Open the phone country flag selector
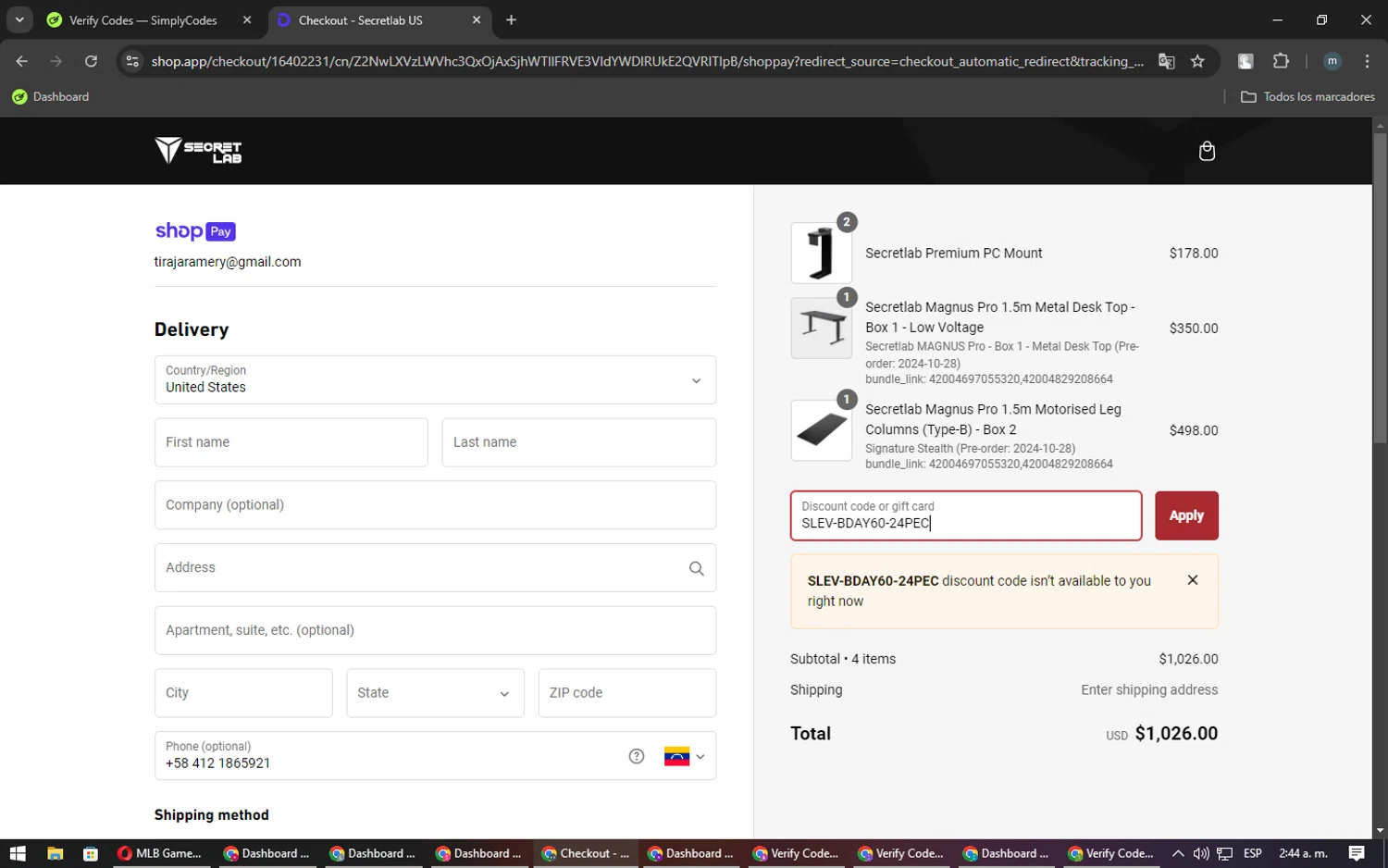 coord(684,756)
